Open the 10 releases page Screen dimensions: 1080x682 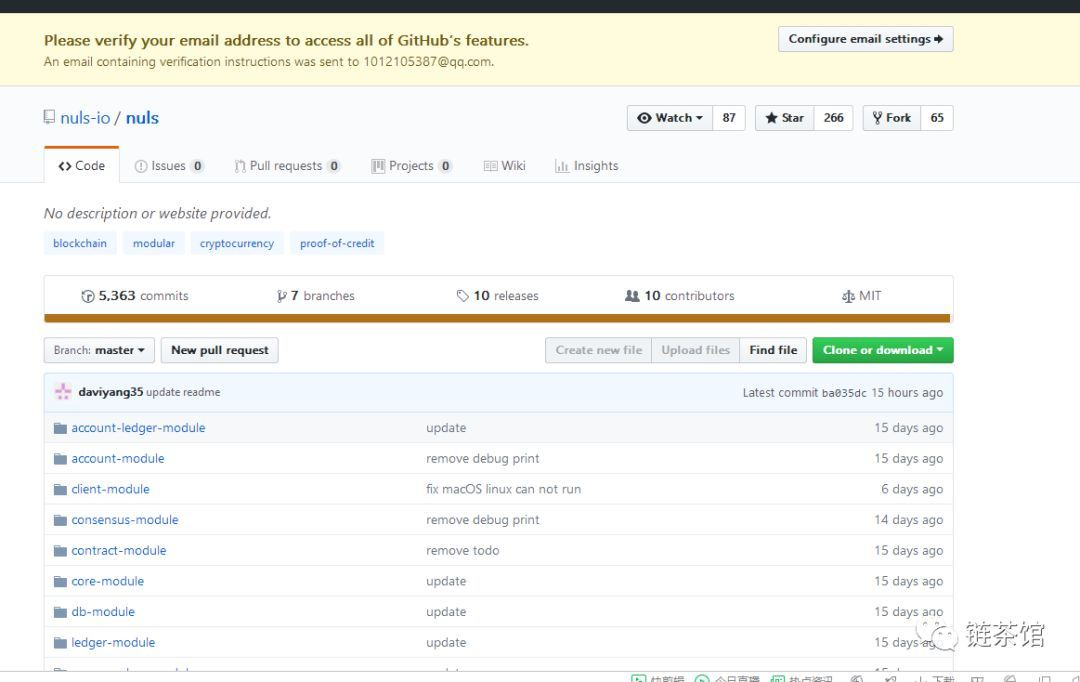[497, 296]
